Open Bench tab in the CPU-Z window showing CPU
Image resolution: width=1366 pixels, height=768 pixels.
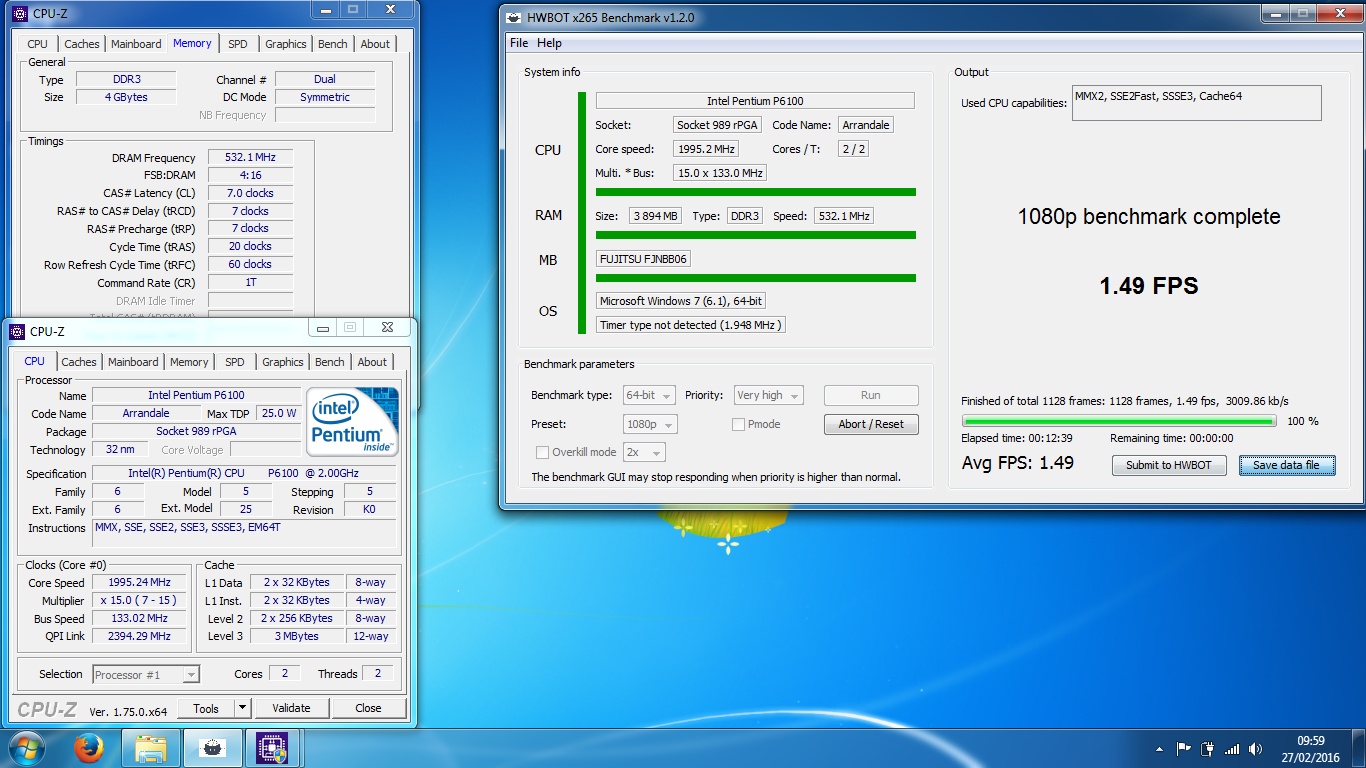click(329, 362)
